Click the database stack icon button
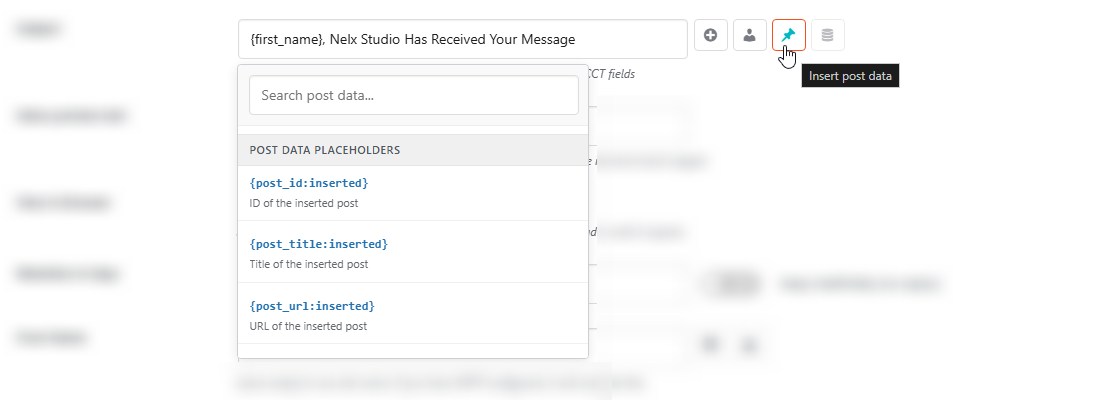The image size is (1100, 400). tap(828, 35)
